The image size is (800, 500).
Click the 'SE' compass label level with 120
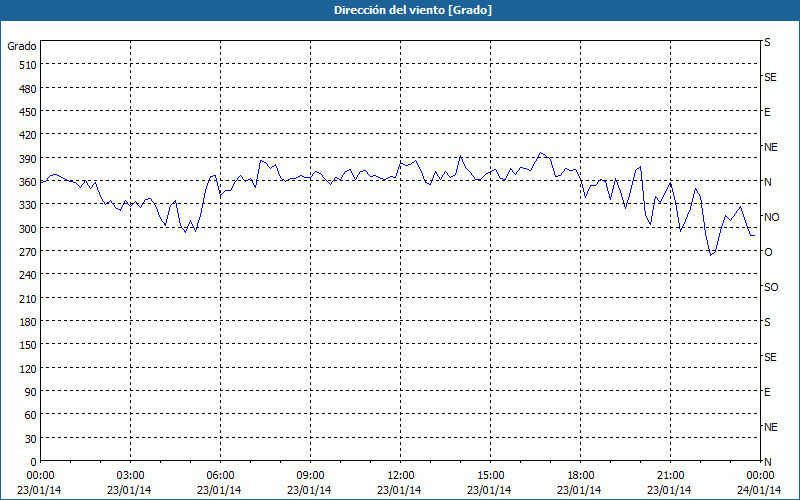[x=770, y=357]
